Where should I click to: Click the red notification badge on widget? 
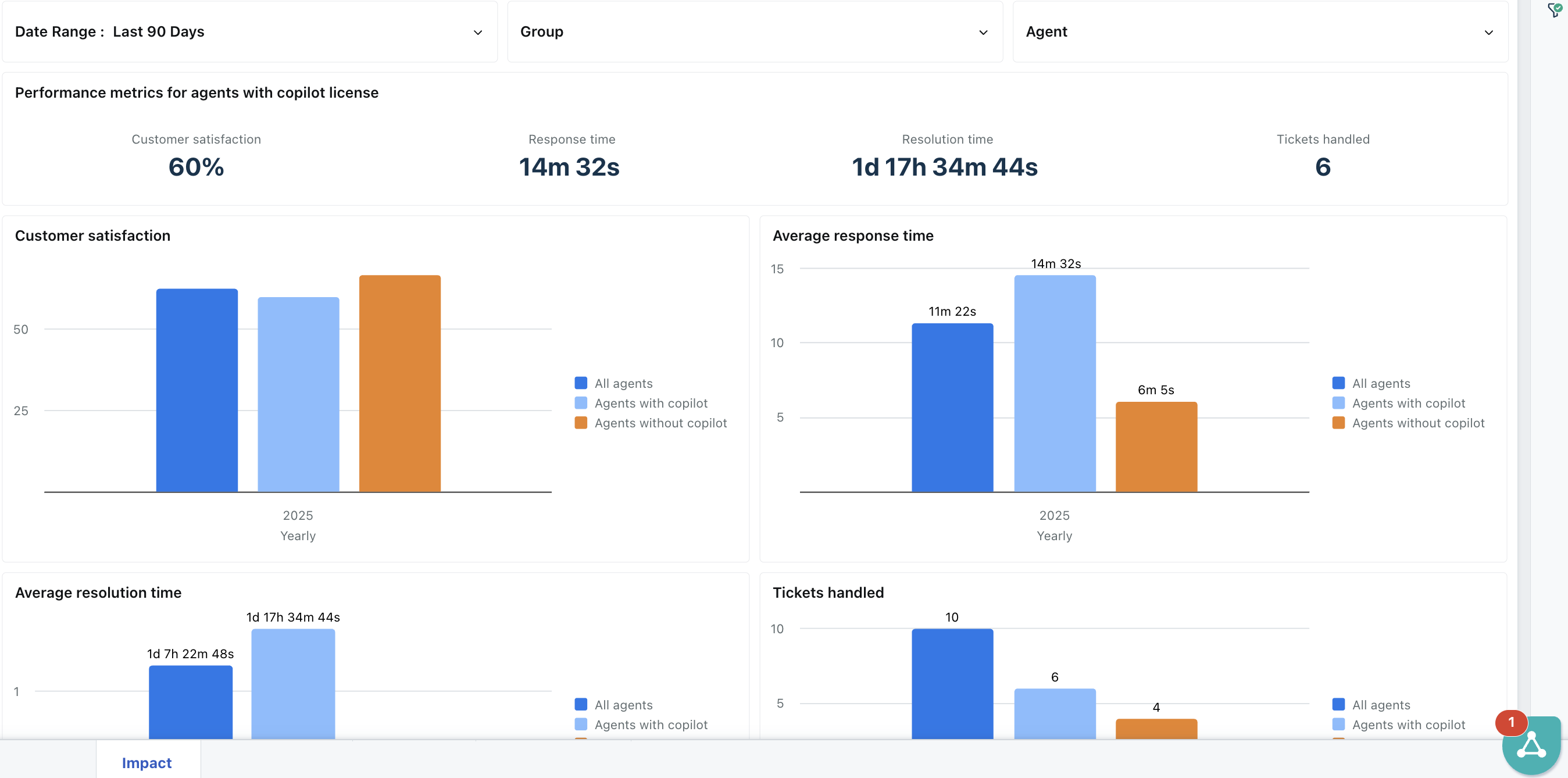click(x=1511, y=722)
